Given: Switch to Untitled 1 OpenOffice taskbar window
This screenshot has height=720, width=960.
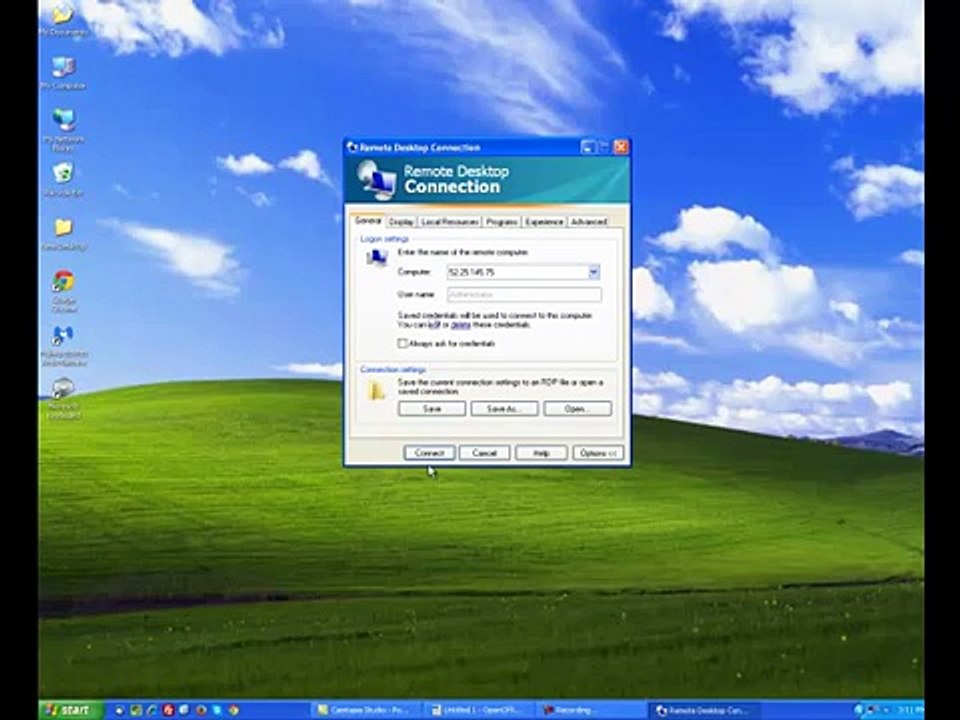Looking at the screenshot, I should click(x=478, y=710).
